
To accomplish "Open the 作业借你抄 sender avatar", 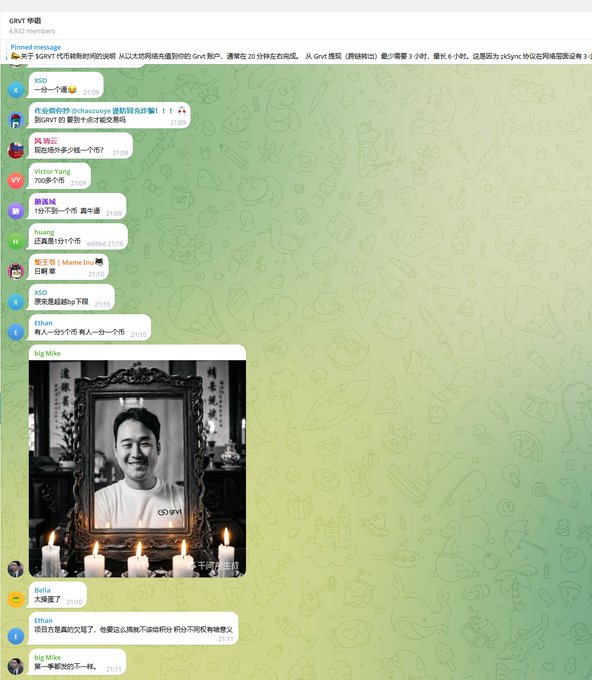I will pos(16,120).
